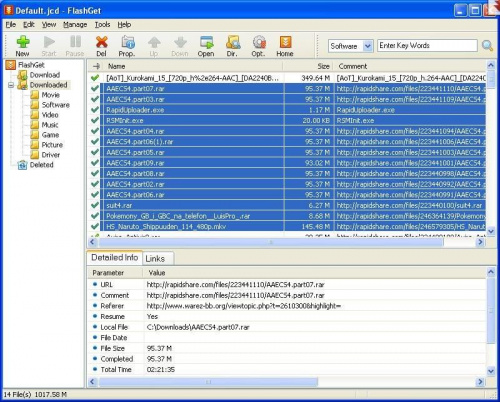
Task: Click the Dir. folder toolbar icon
Action: 232,46
